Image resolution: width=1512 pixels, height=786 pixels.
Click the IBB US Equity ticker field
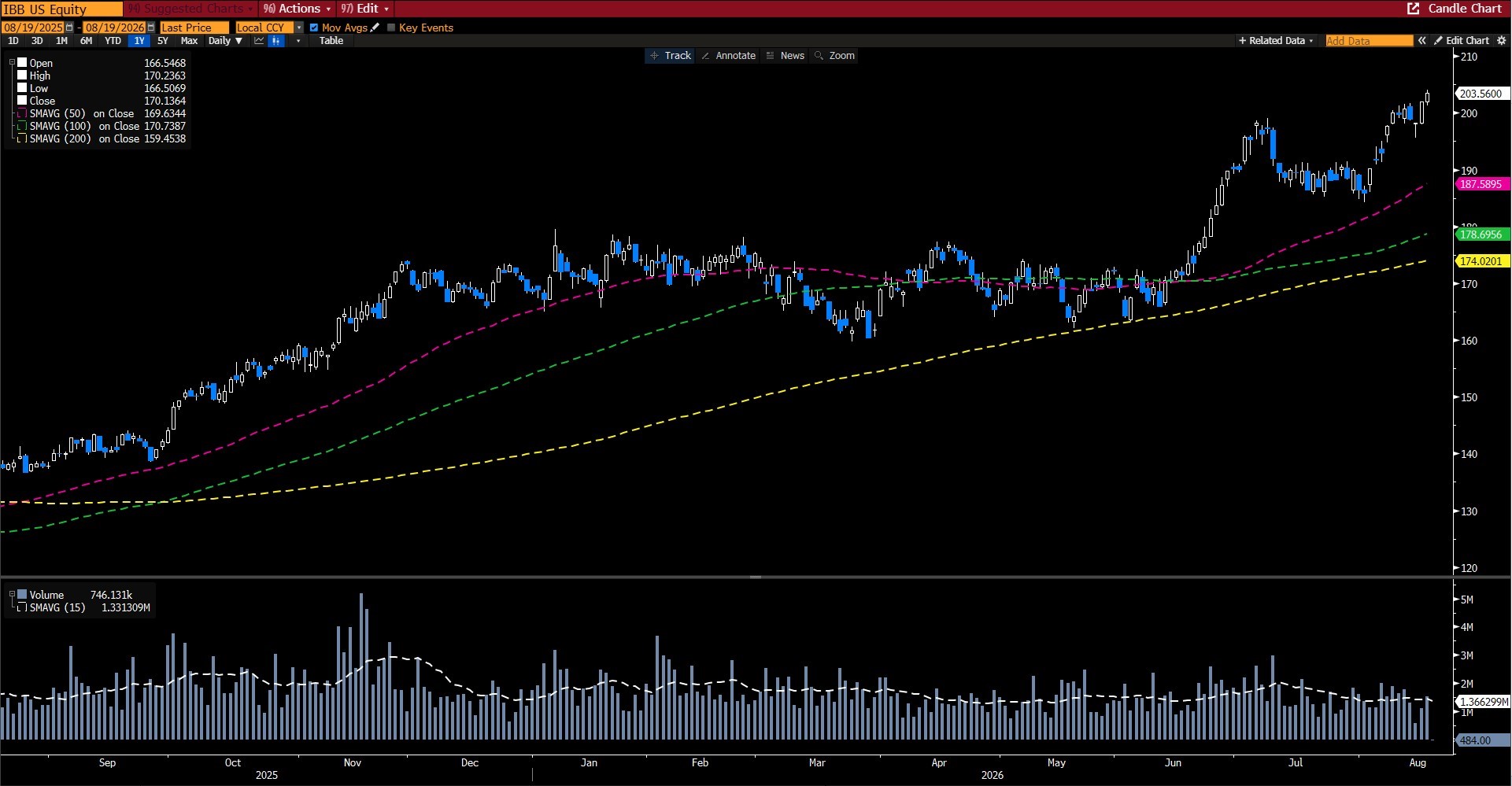62,9
